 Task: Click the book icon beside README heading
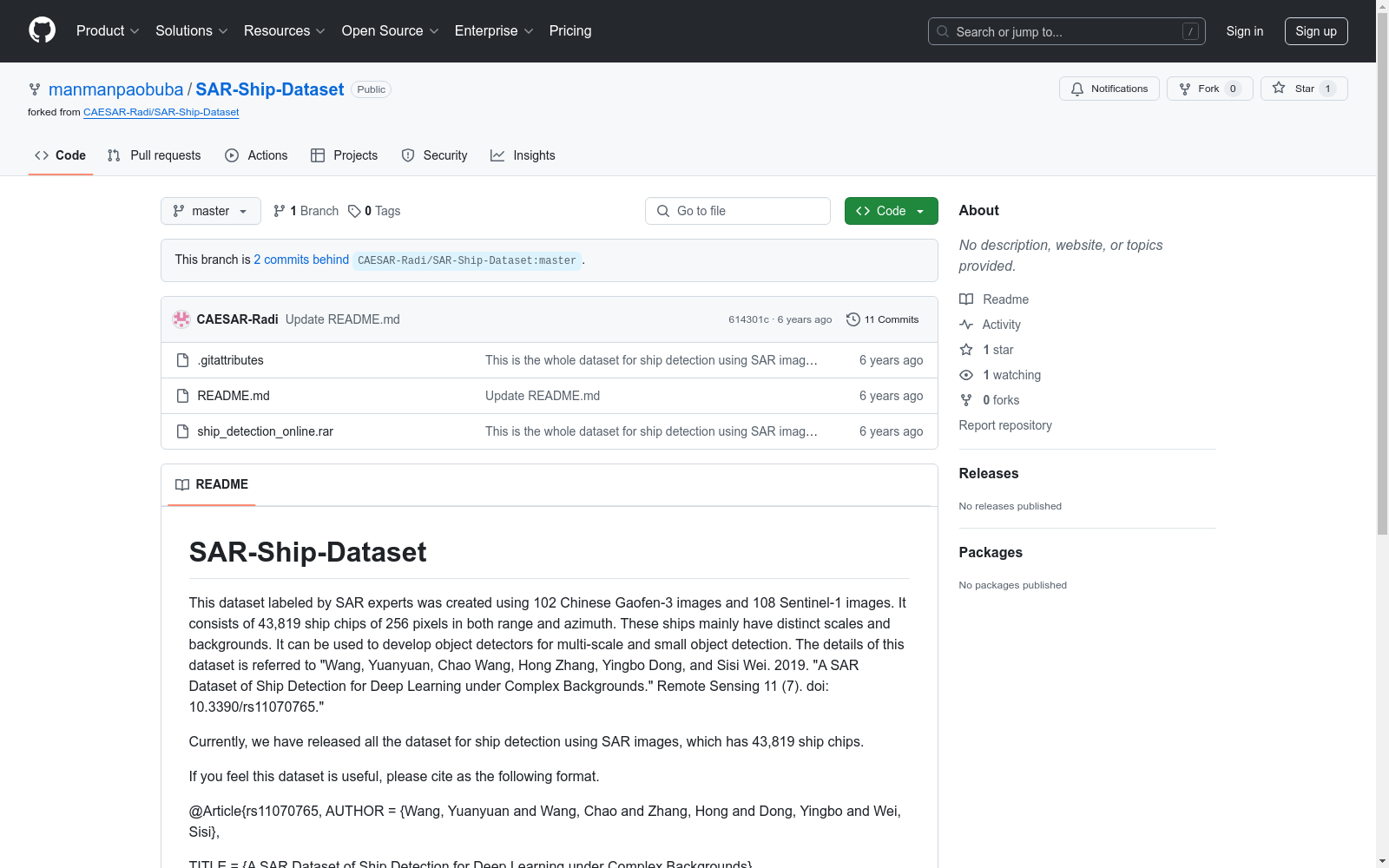point(182,484)
